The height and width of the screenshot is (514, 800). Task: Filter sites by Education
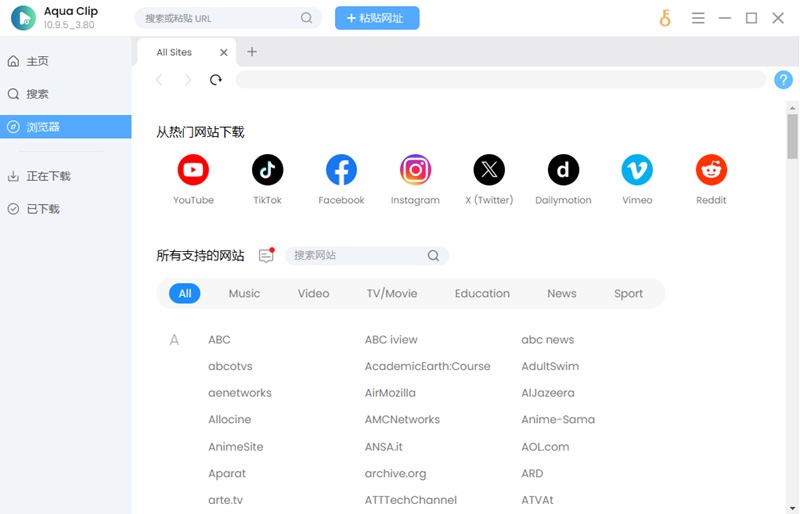pos(482,293)
